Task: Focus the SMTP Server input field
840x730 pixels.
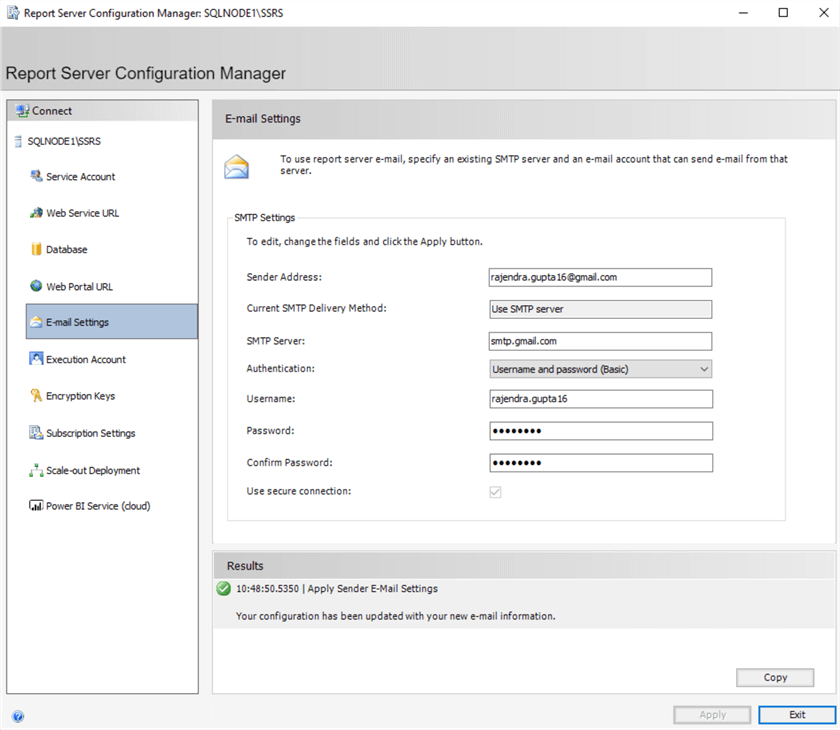Action: [x=600, y=341]
